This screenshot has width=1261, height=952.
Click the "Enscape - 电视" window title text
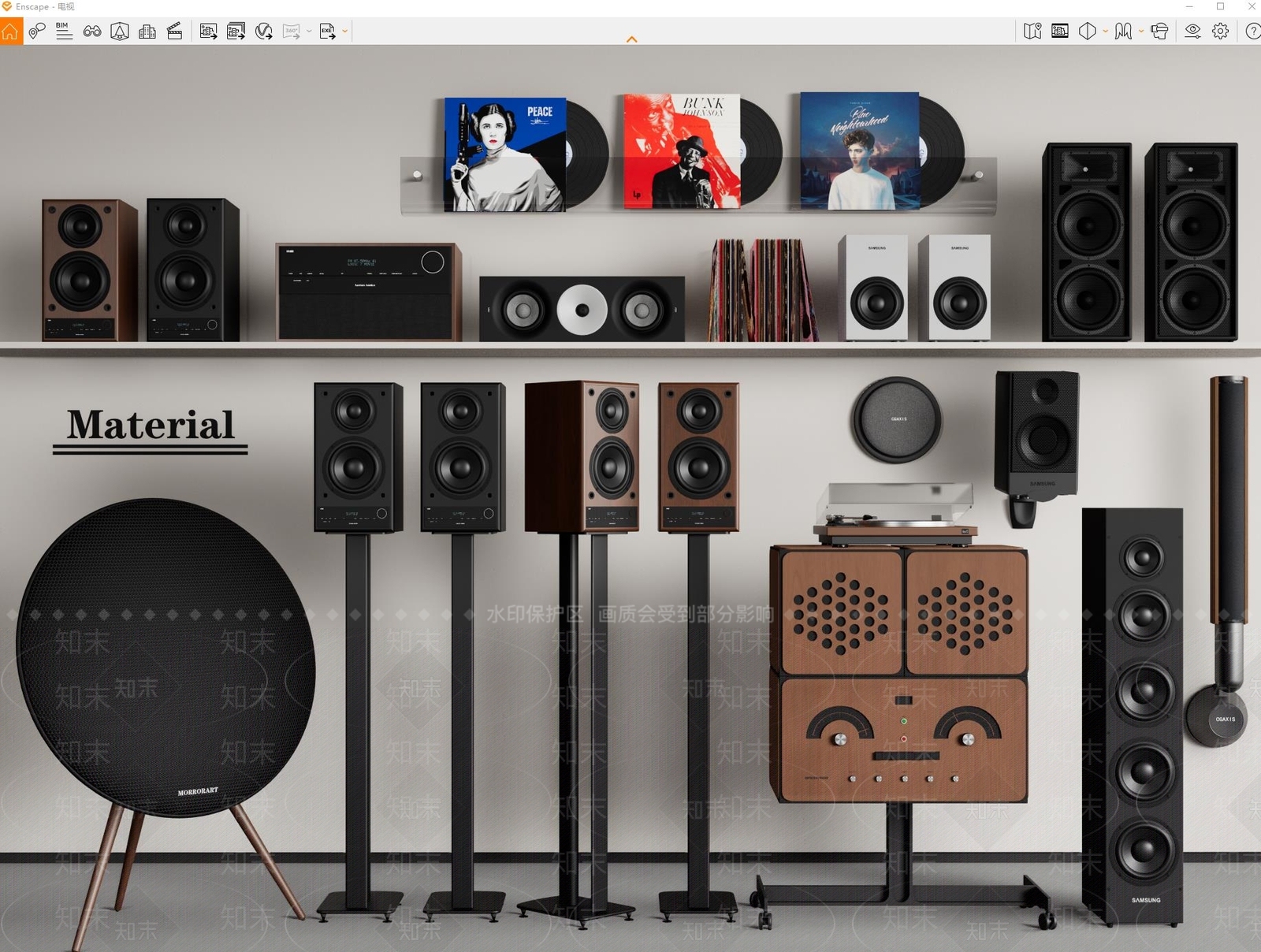[45, 6]
